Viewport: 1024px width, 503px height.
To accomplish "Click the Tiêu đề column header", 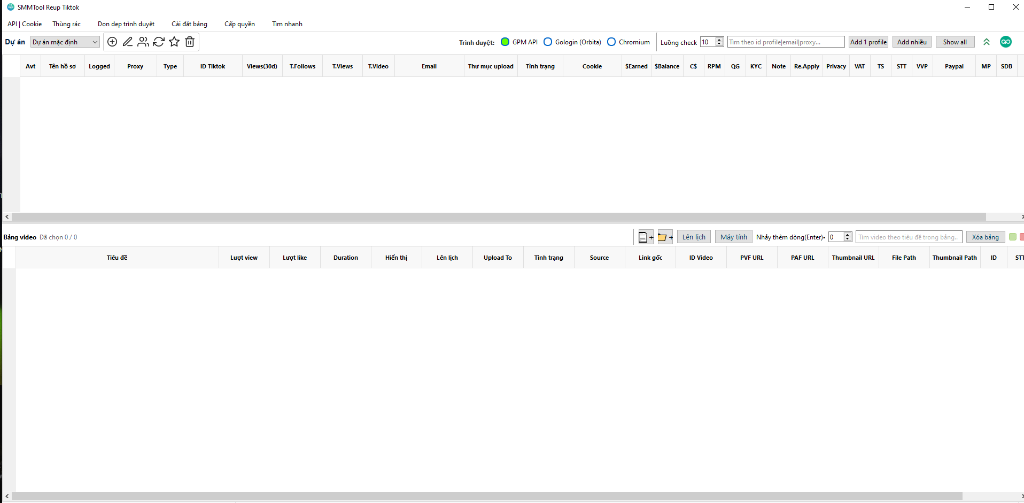I will pos(117,257).
